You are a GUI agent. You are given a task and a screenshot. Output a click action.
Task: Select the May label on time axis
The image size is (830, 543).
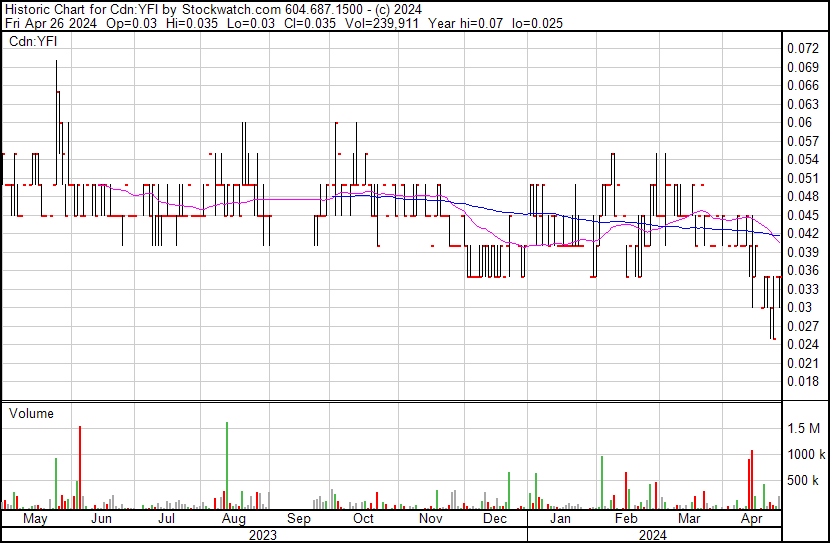(x=34, y=519)
